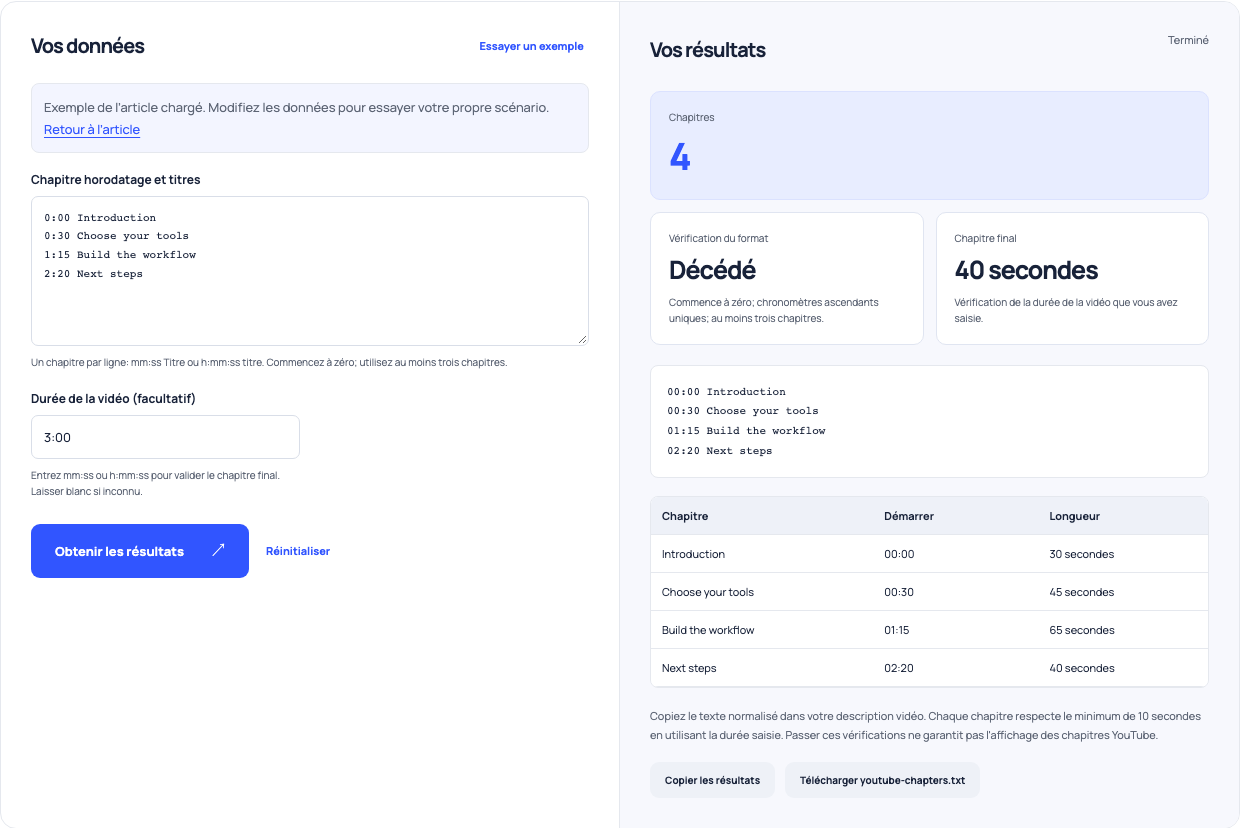1240x830 pixels.
Task: Click start time 00:30 in the table
Action: click(899, 592)
